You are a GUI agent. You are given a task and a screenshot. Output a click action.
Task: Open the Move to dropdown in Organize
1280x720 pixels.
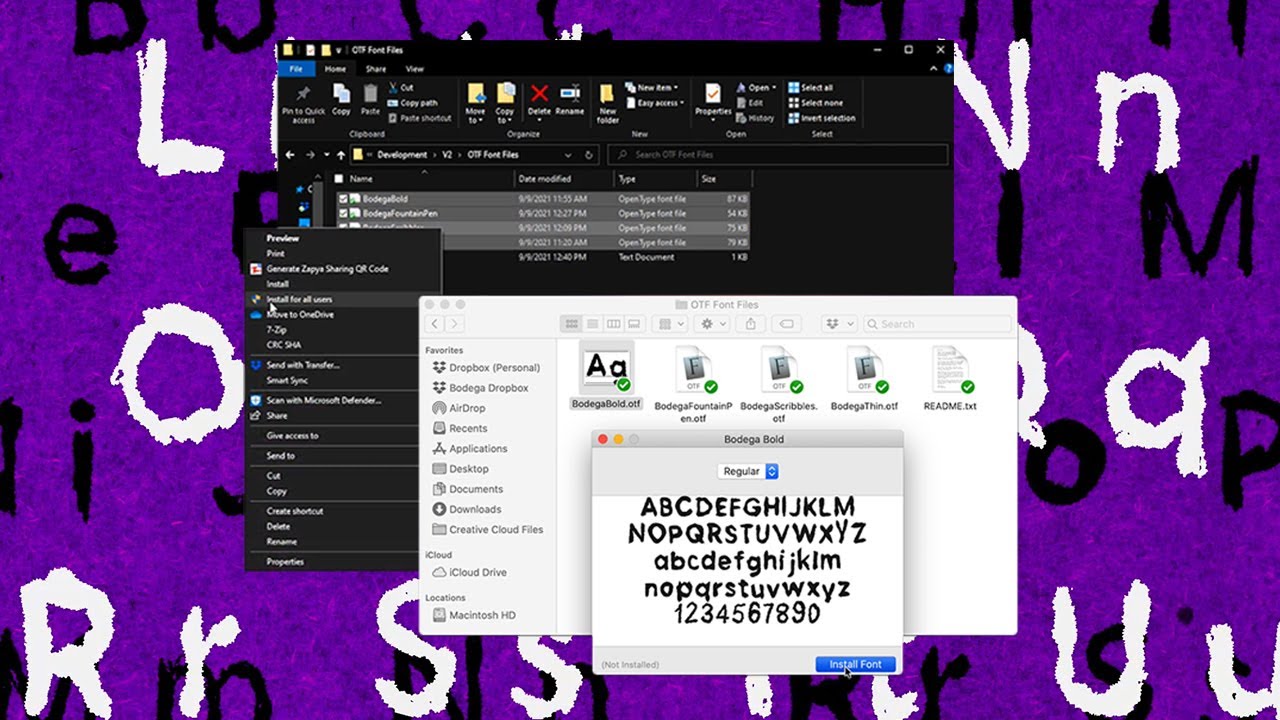476,103
